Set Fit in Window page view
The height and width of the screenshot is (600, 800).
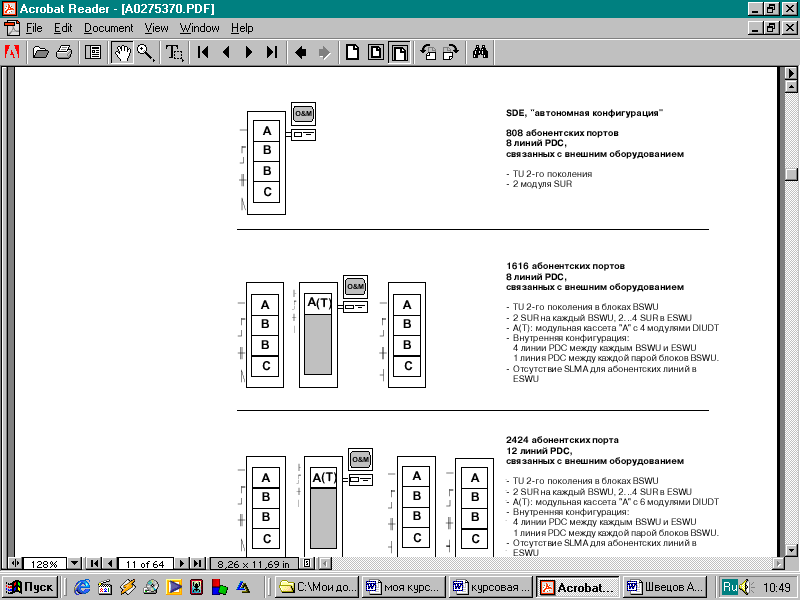376,53
